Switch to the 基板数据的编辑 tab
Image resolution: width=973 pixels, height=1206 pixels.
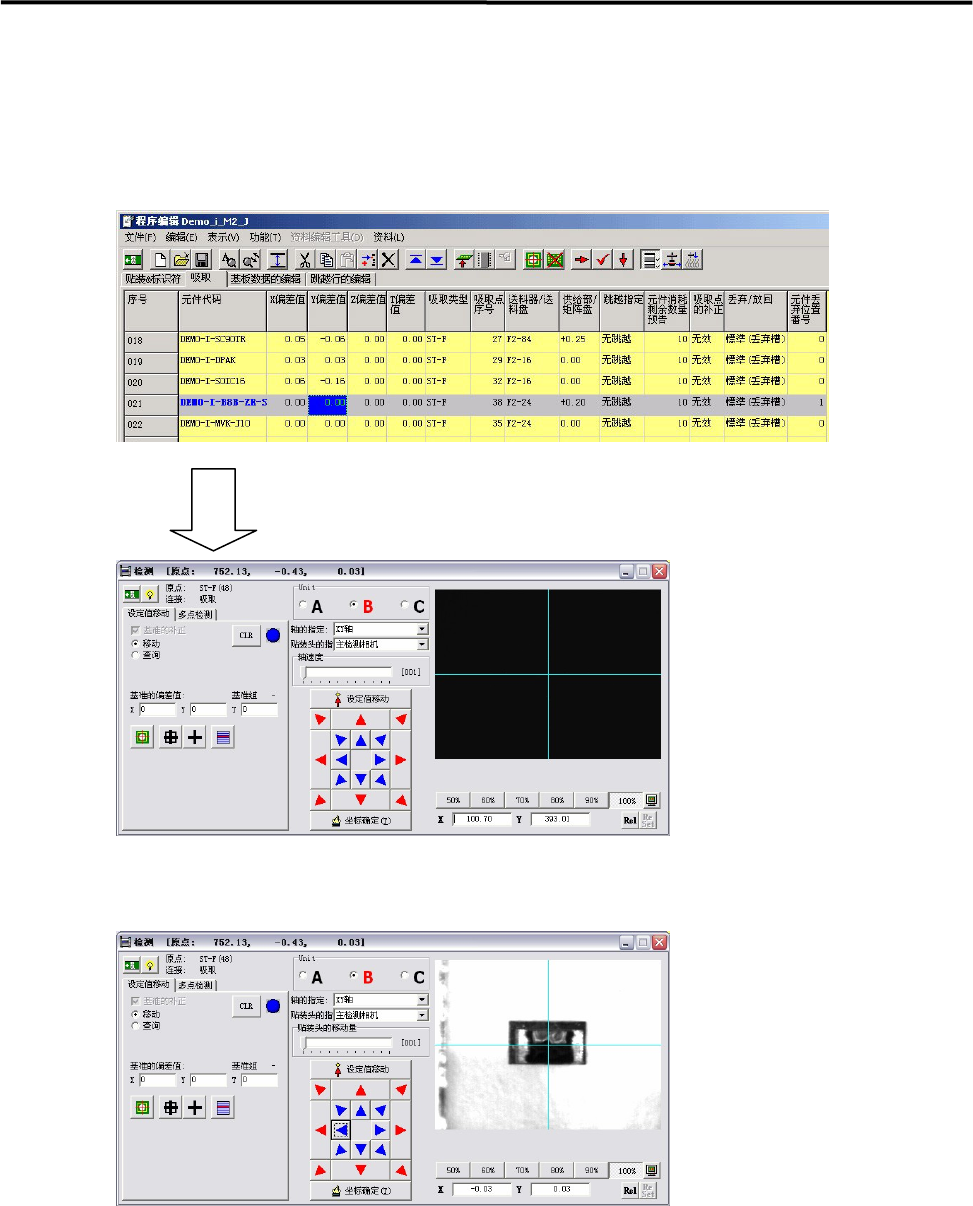click(x=265, y=279)
